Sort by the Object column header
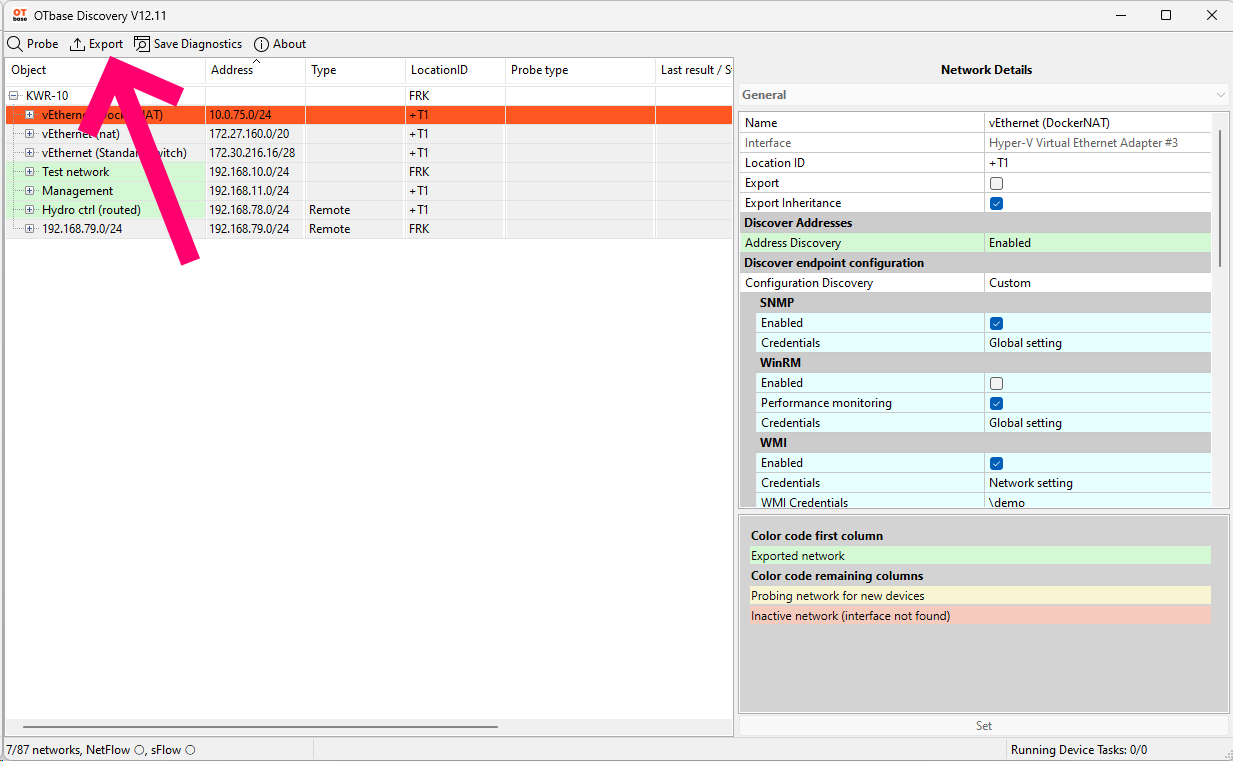The image size is (1233, 761). 105,70
